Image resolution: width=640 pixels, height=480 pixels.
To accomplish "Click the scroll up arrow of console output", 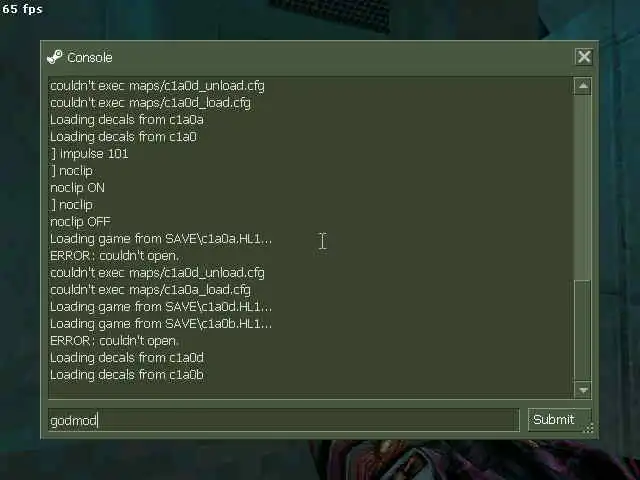I will 583,86.
